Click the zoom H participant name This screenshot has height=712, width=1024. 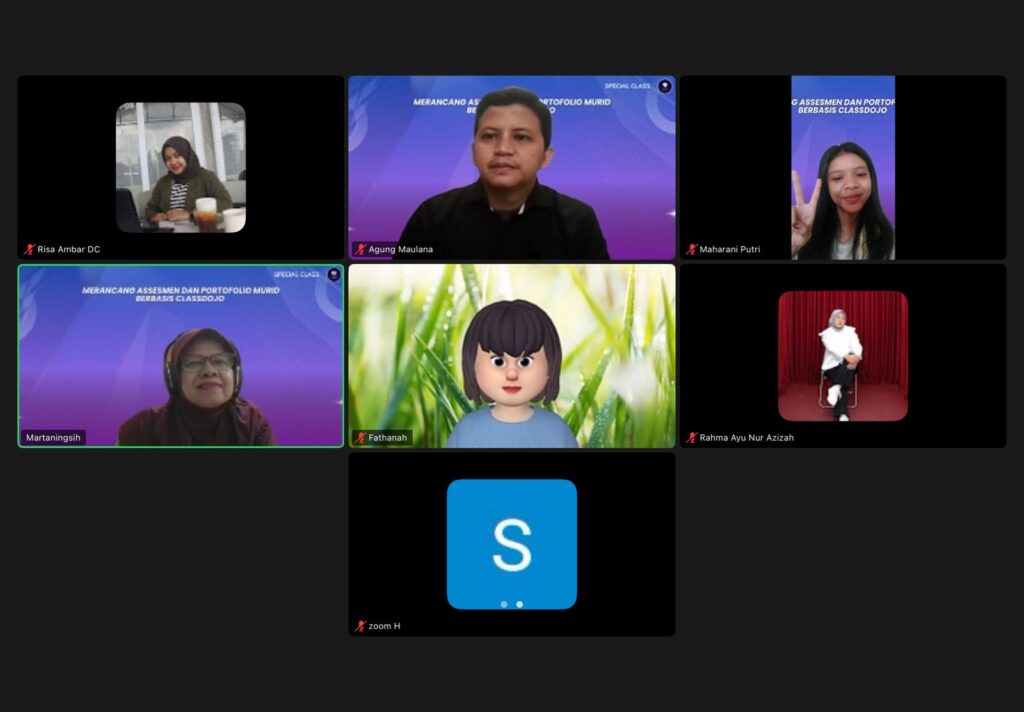384,626
